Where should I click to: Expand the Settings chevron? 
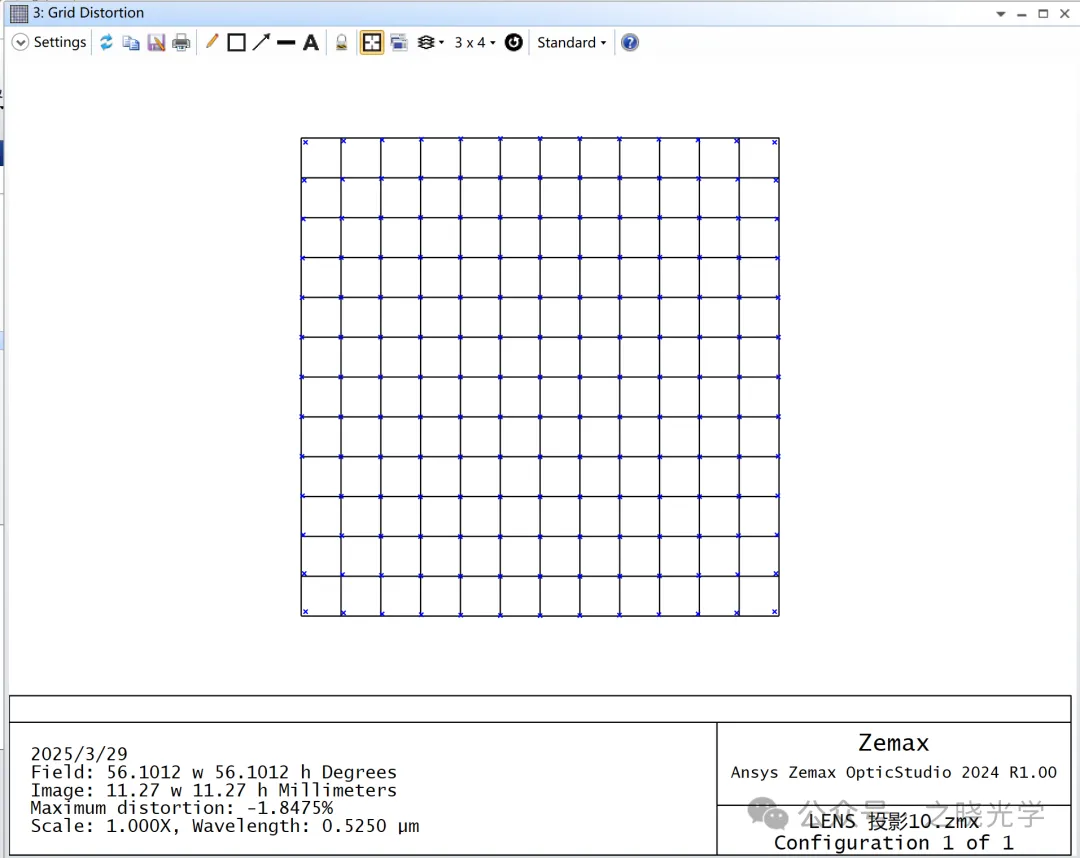(20, 42)
